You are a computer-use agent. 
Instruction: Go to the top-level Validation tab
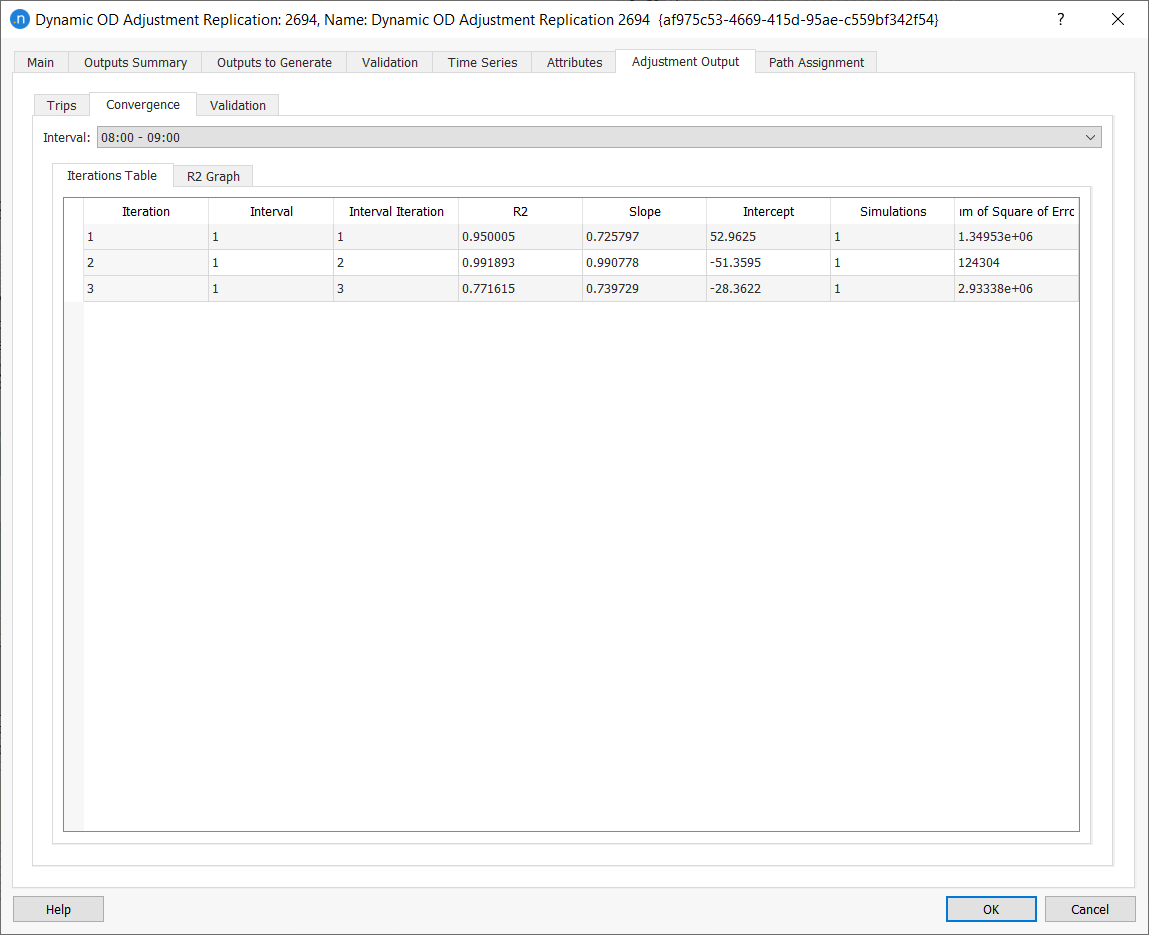389,62
